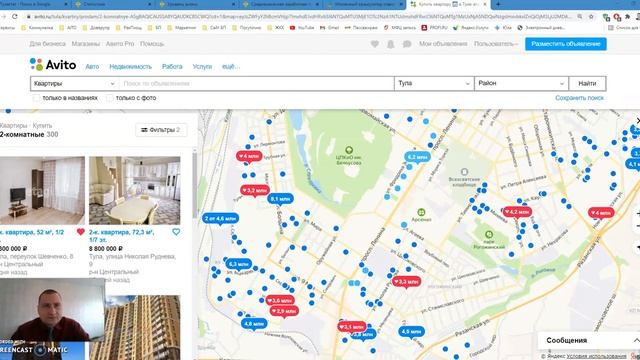Open the Пользователь account dropdown
640x360 pixels.
[x=496, y=44]
